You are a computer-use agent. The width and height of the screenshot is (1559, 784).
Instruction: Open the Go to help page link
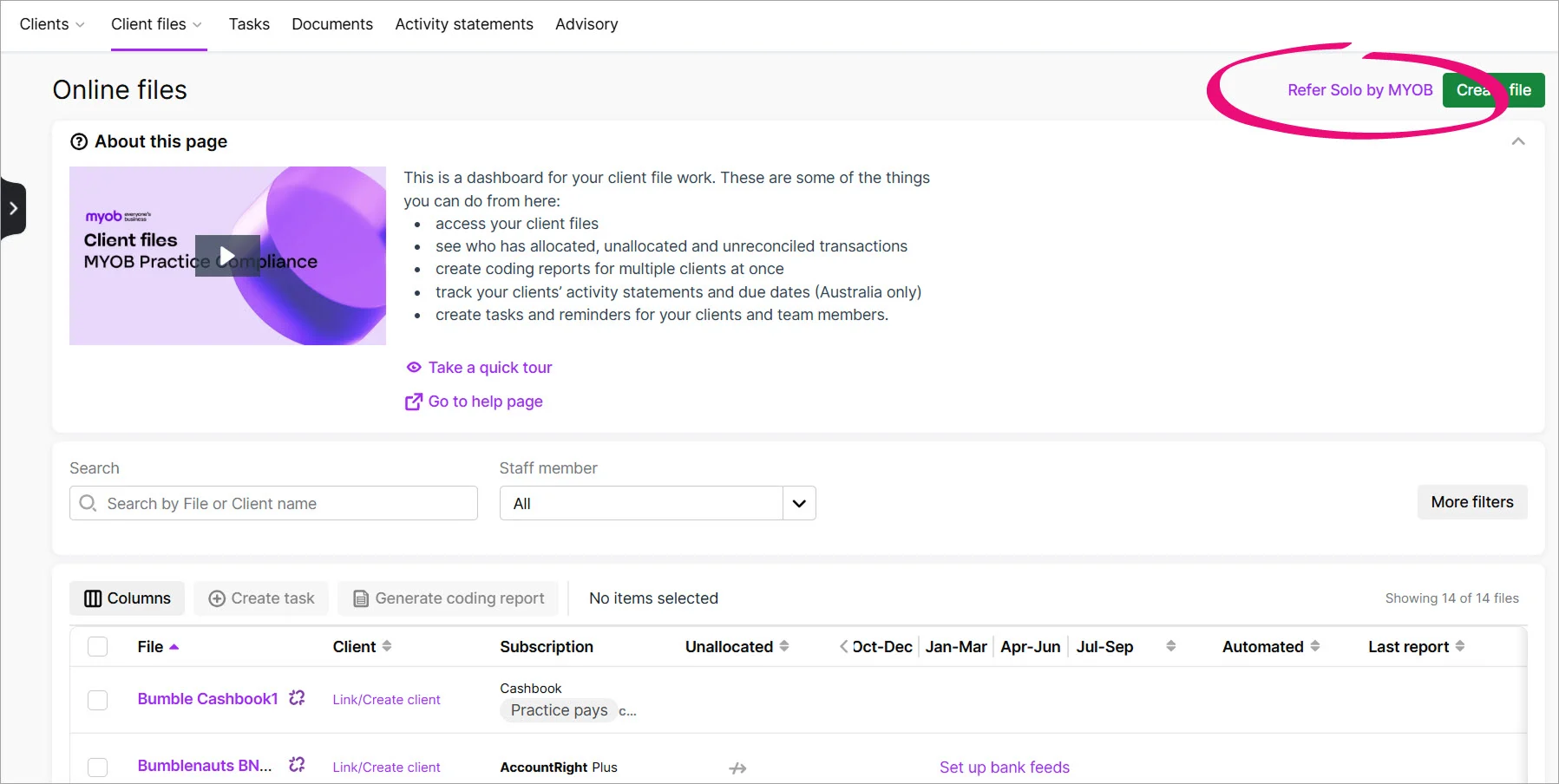click(x=486, y=402)
